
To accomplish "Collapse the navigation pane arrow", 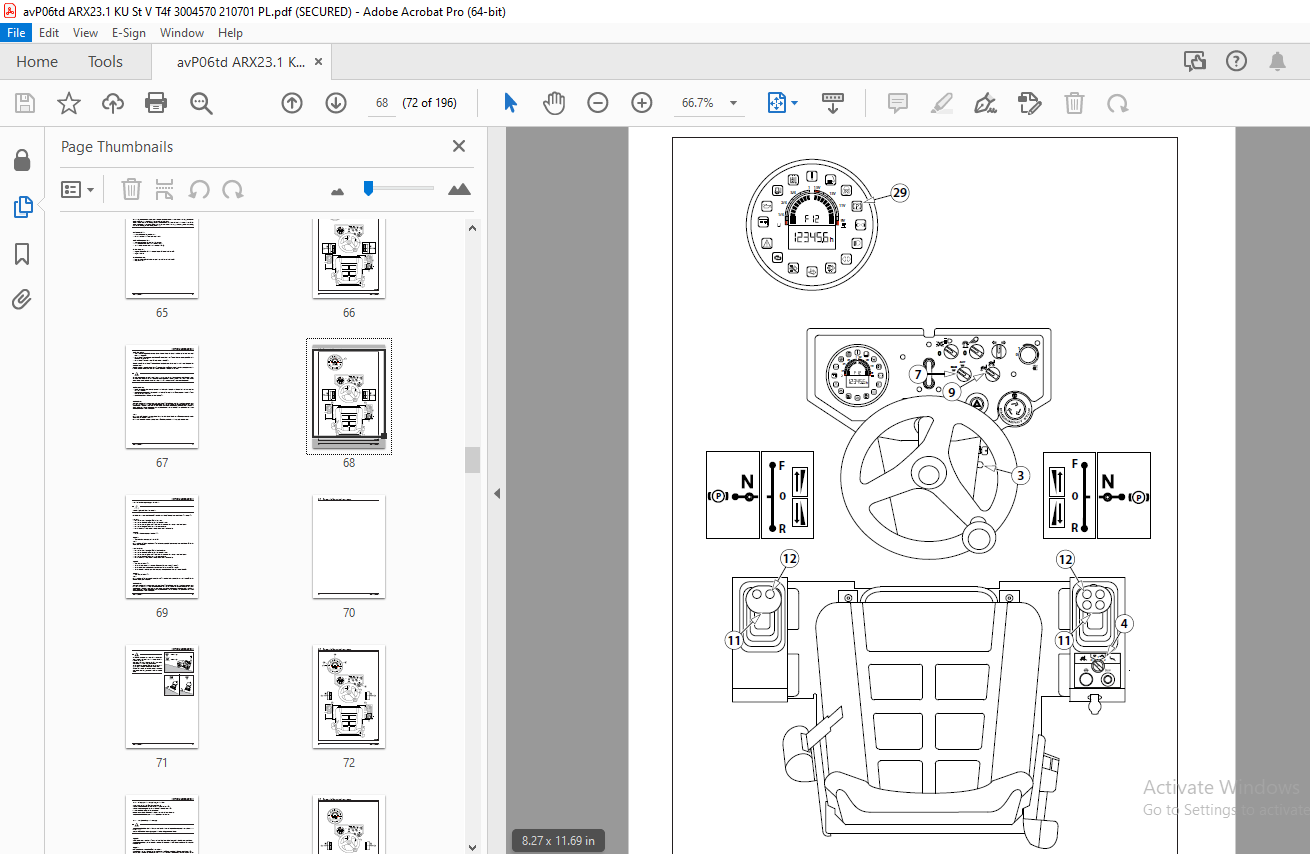I will click(497, 493).
